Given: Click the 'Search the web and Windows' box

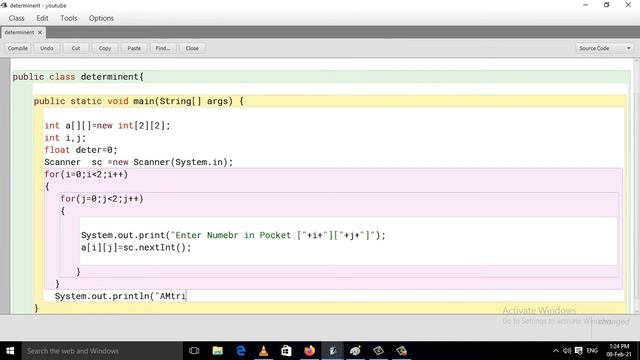Looking at the screenshot, I should click(102, 351).
